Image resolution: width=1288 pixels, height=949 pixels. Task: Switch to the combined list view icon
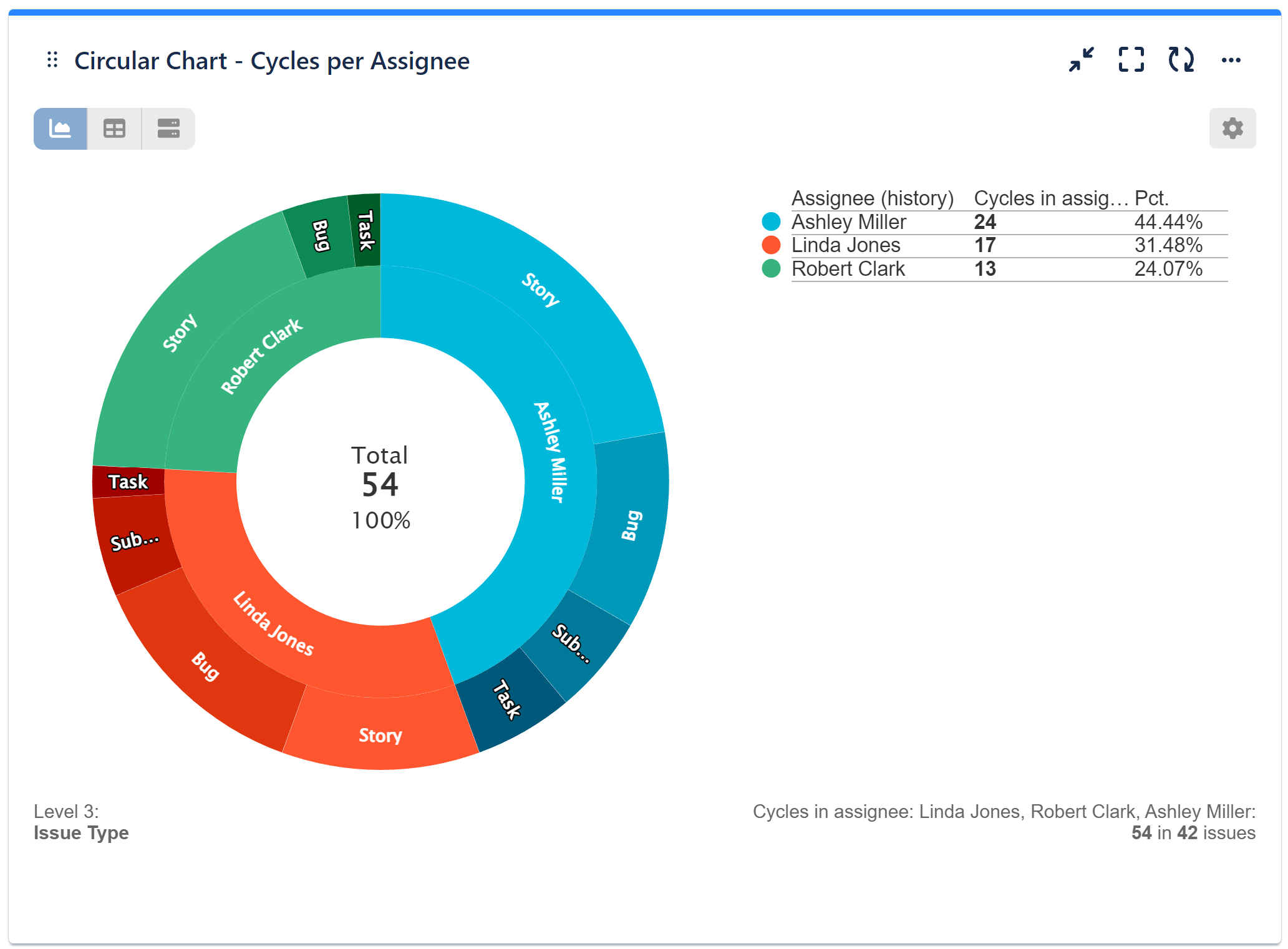(168, 129)
